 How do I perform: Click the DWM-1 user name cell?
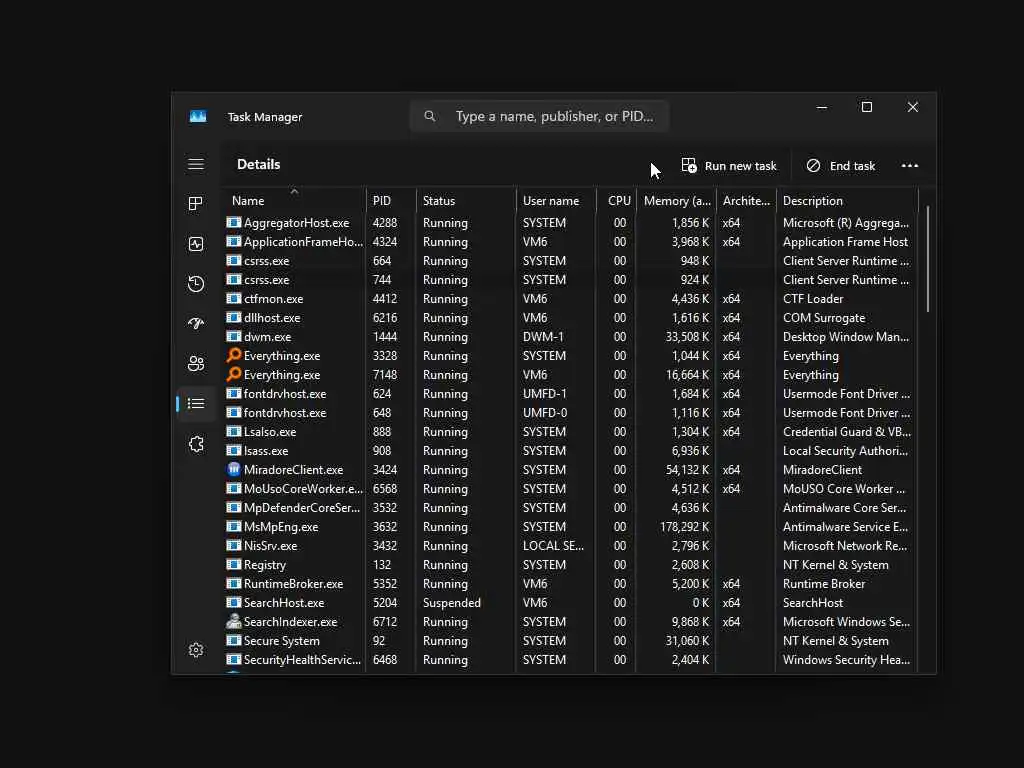click(543, 336)
